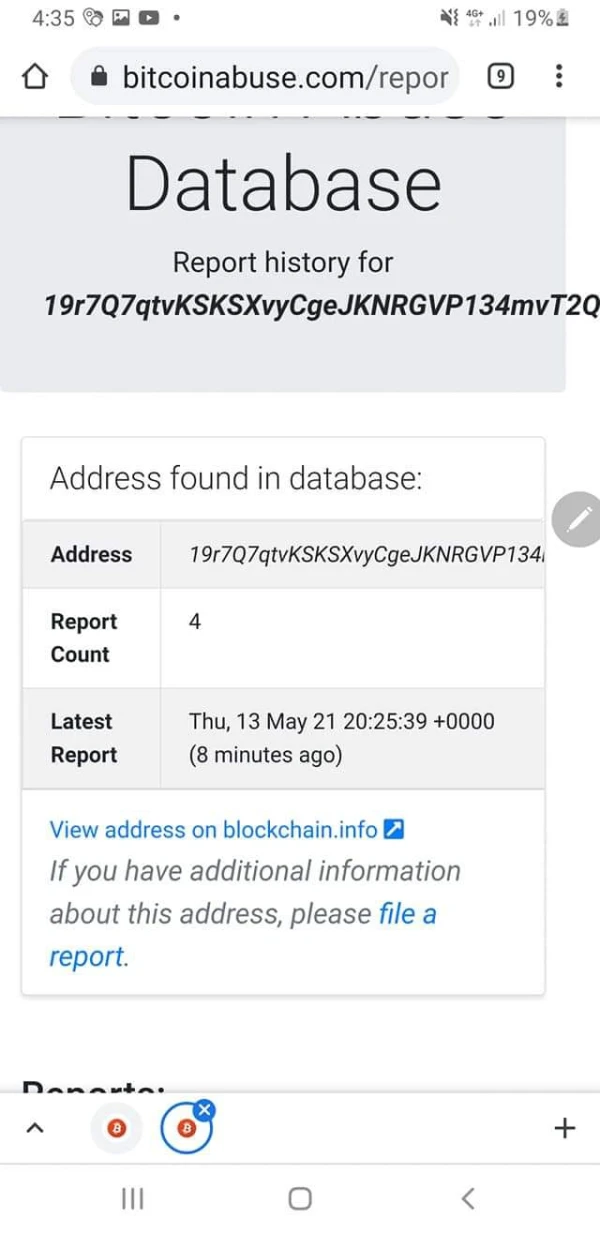The height and width of the screenshot is (1233, 600).
Task: Tap the padlock site security icon
Action: 98,77
